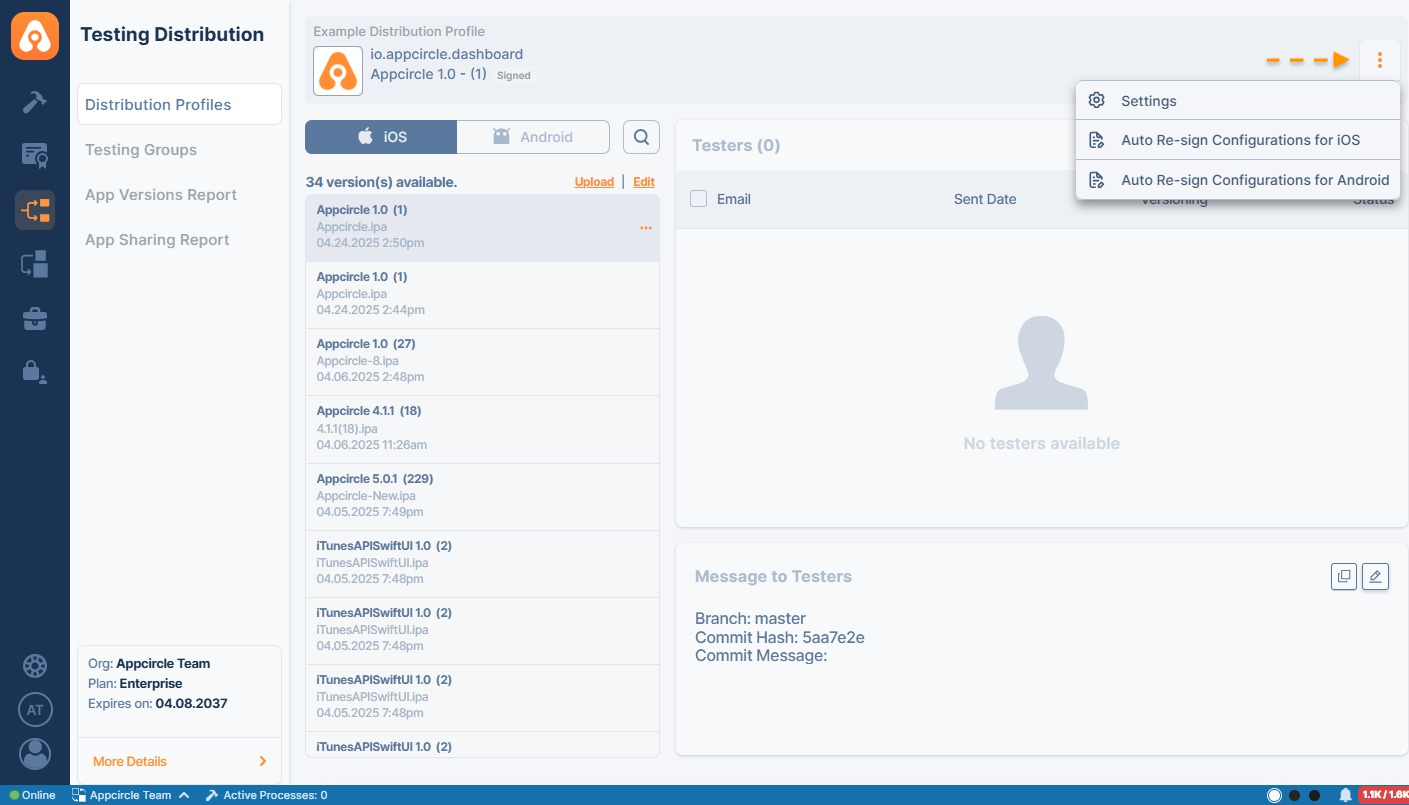This screenshot has height=805, width=1409.
Task: Open the Enterprise App Store briefcase icon
Action: coord(34,319)
